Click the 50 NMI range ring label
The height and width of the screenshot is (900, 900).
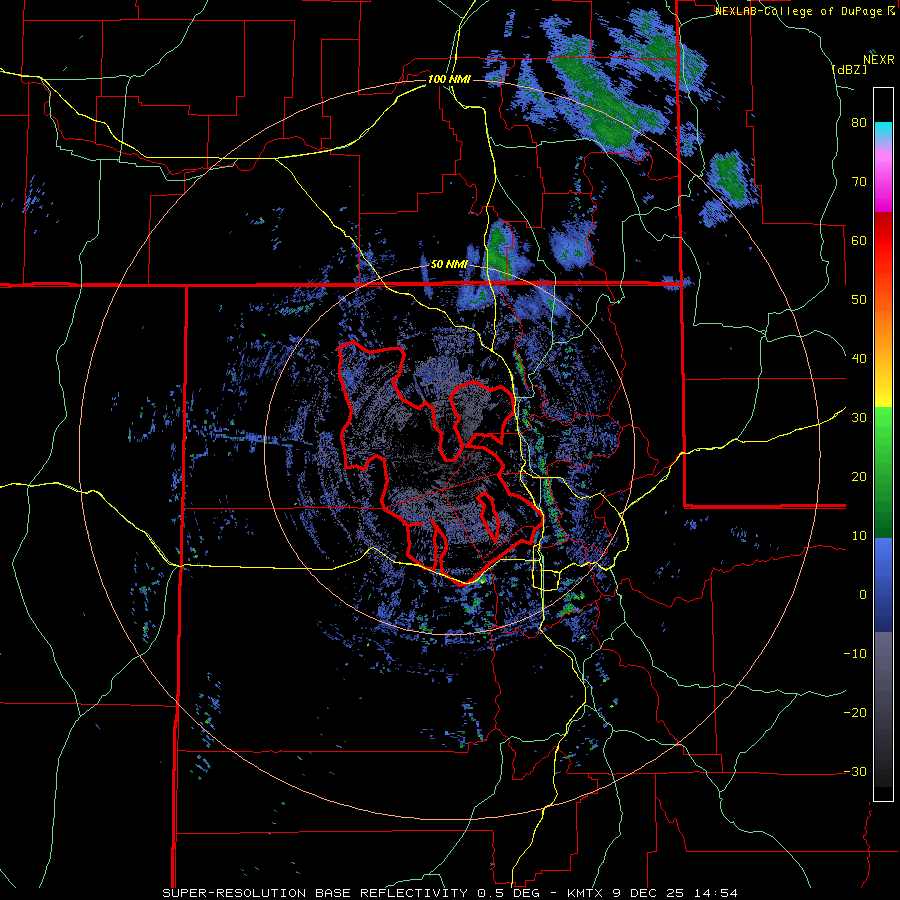click(449, 265)
